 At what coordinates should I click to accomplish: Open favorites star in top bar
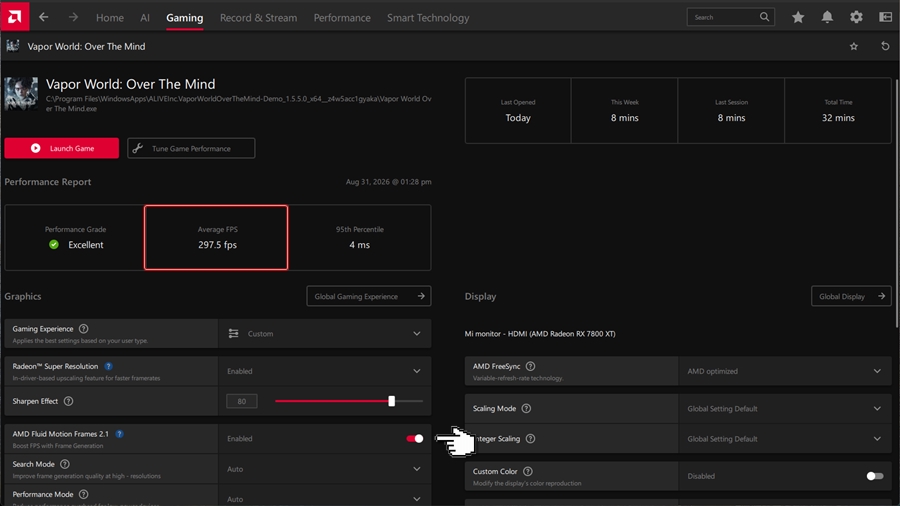click(798, 17)
